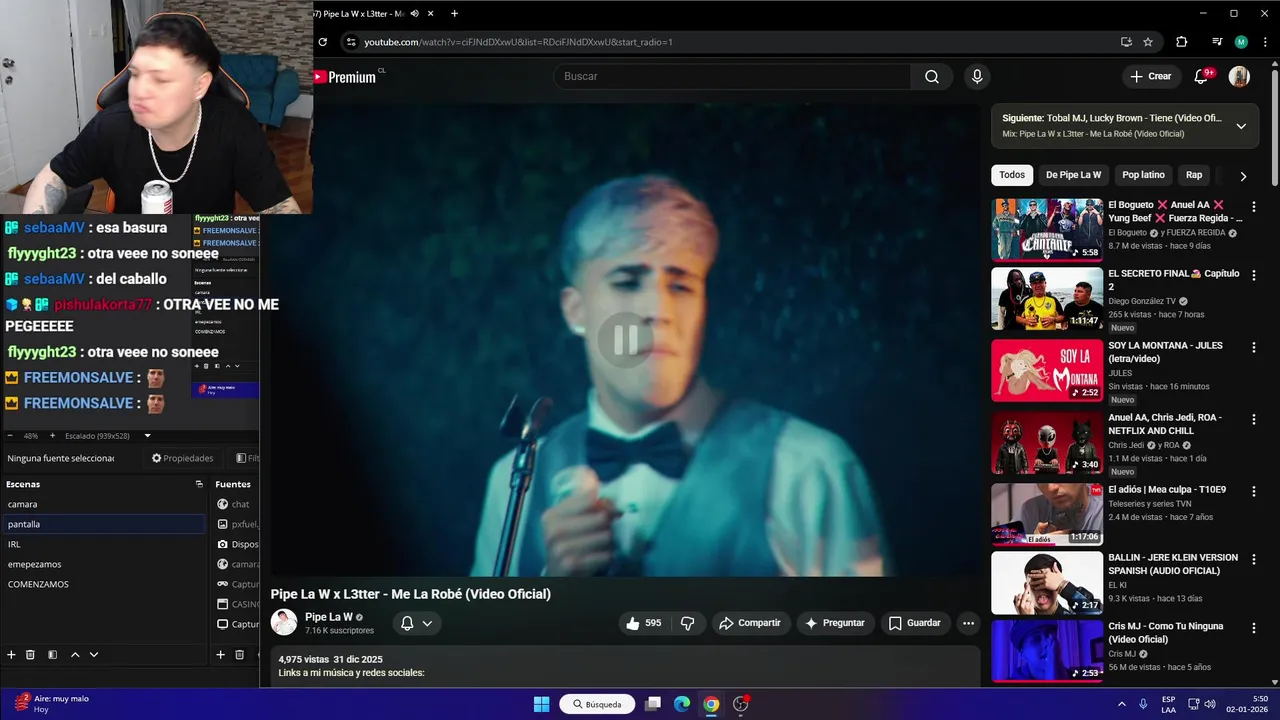
Task: Open more actions three-dot menu
Action: [x=968, y=623]
